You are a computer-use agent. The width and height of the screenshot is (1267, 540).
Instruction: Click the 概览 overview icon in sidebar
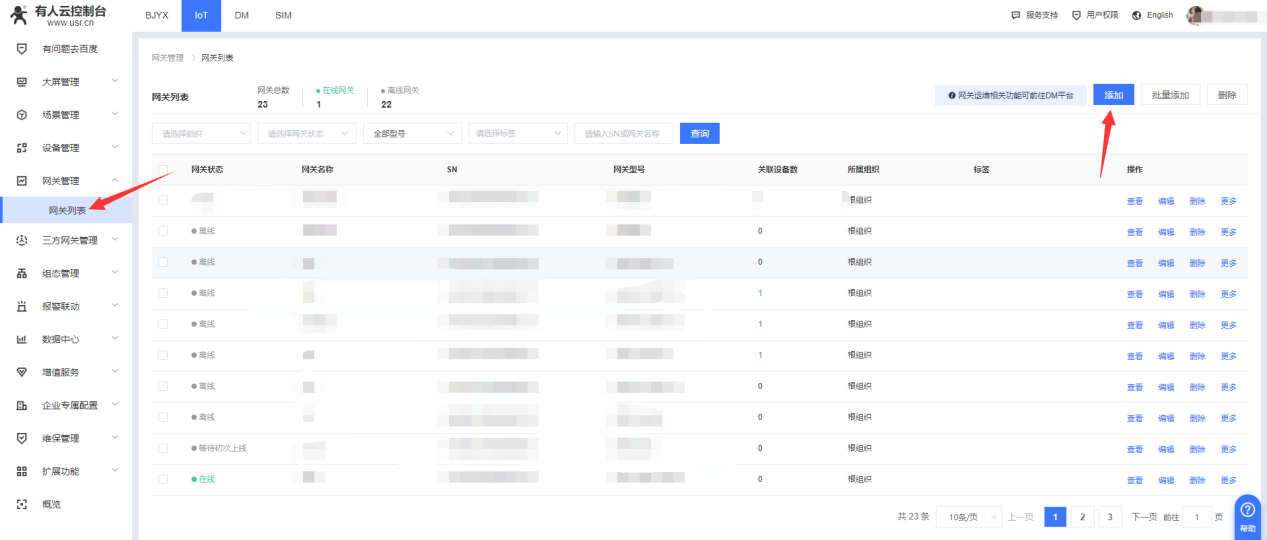pos(22,504)
